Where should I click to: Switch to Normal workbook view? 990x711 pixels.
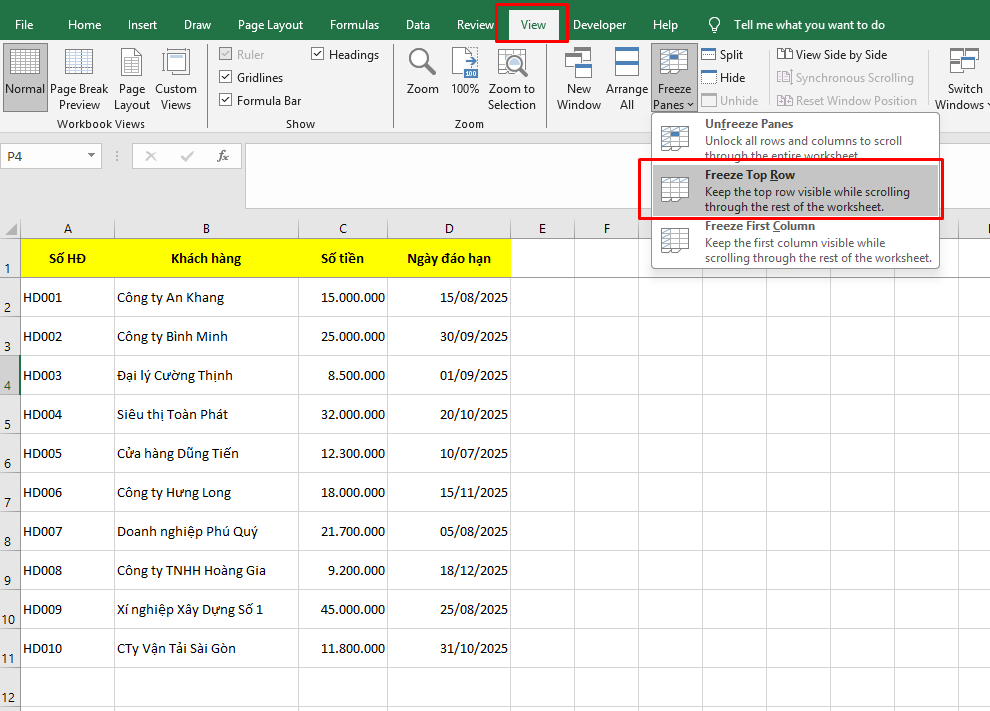point(25,78)
